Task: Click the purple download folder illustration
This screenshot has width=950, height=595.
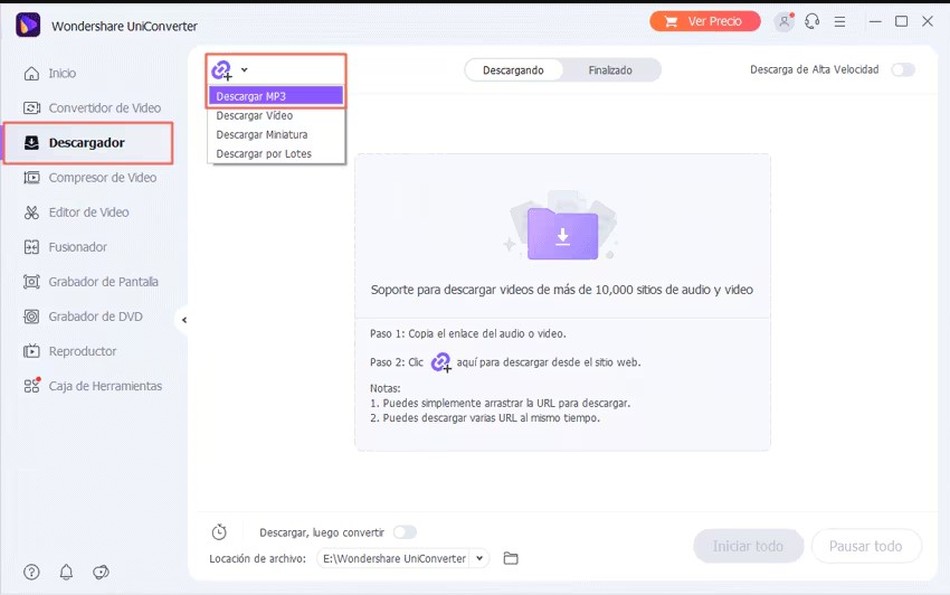Action: [563, 233]
